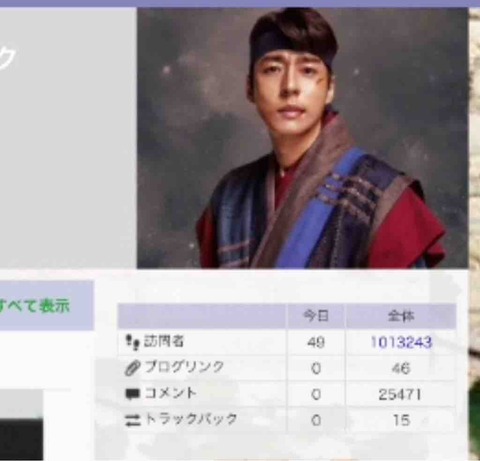Click the paperclip icon beside ブログリンク
The height and width of the screenshot is (461, 480).
(x=132, y=369)
